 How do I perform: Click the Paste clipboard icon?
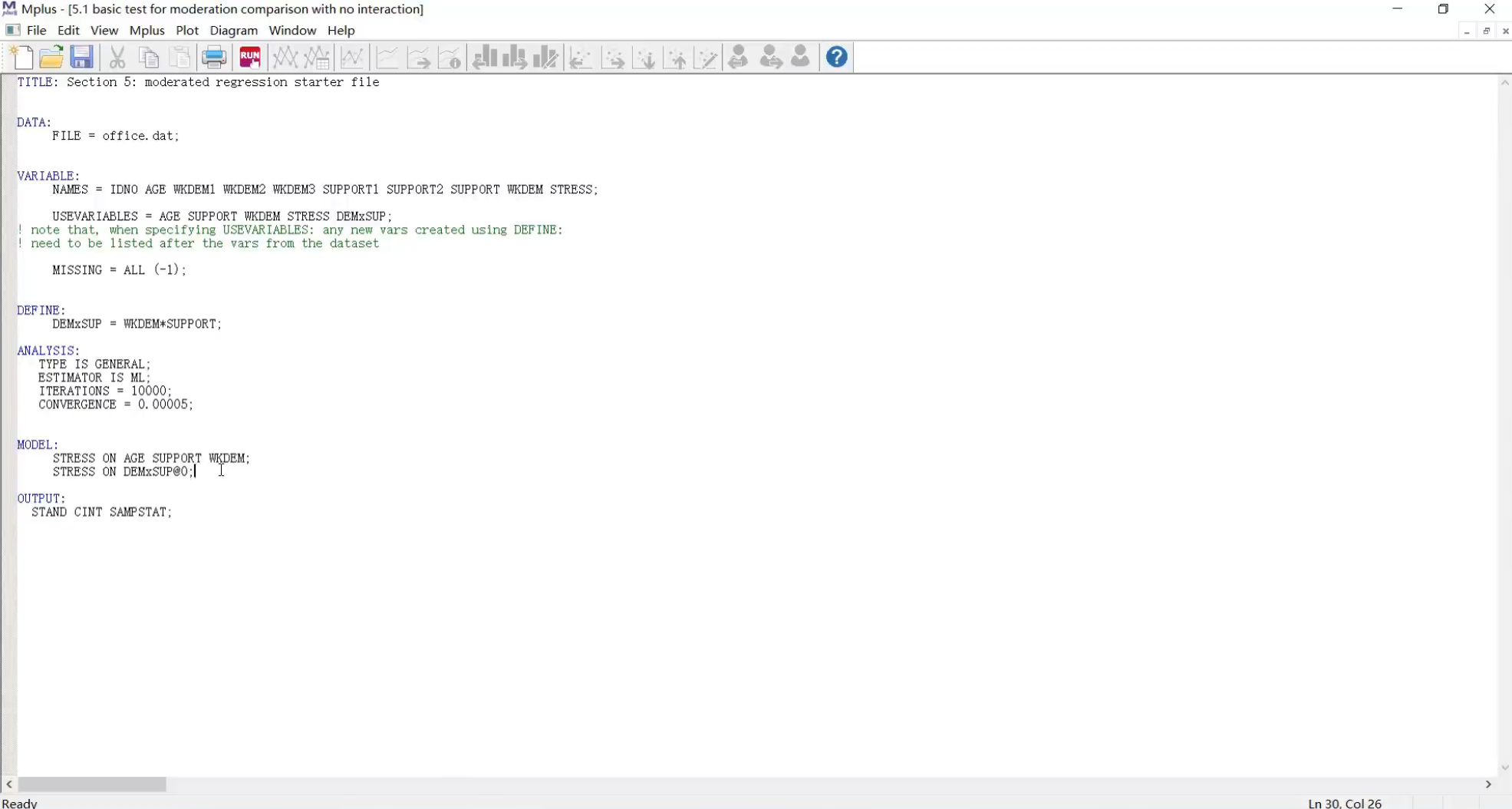click(180, 58)
